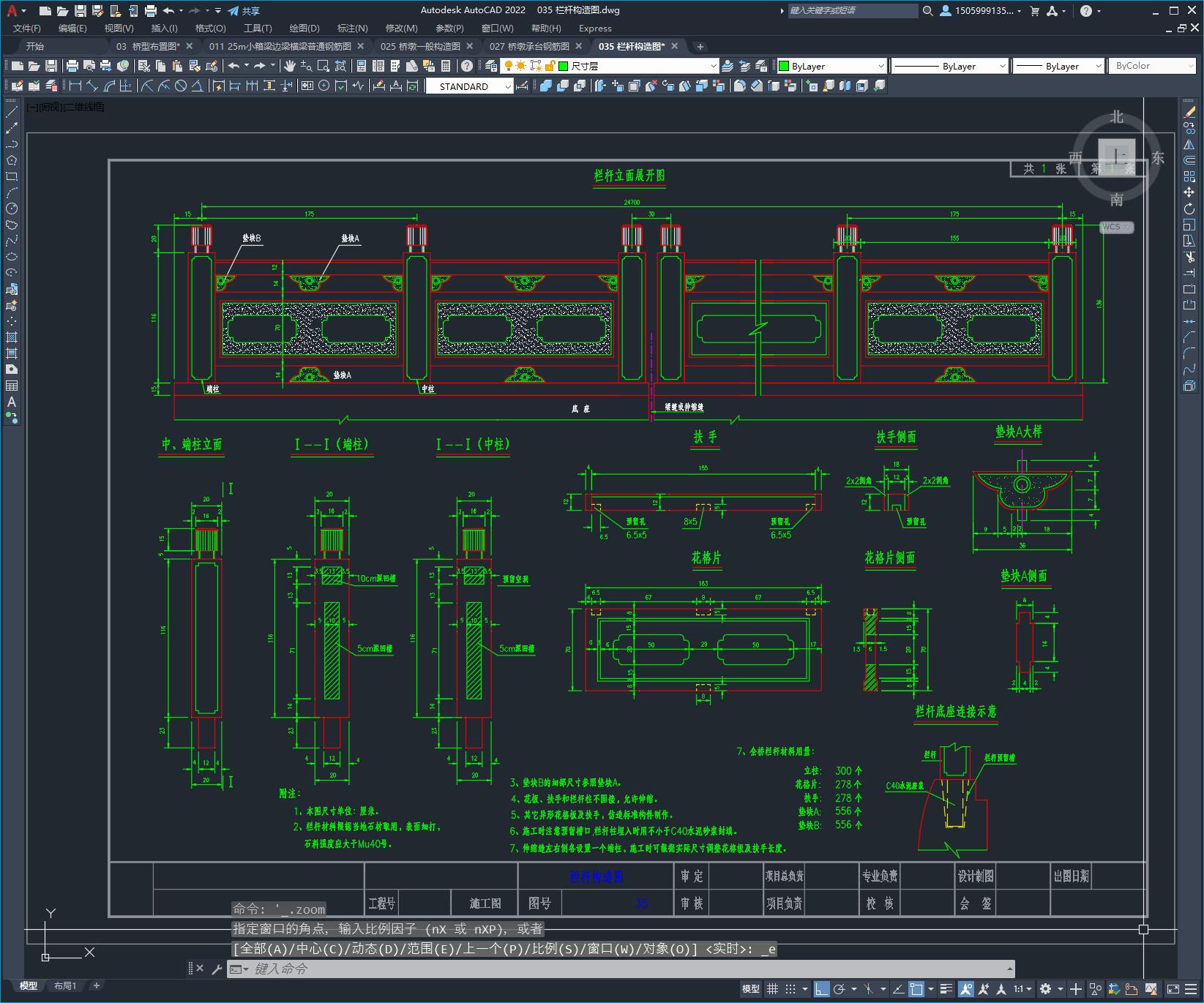This screenshot has height=1003, width=1204.
Task: Select Linear Dimension tool
Action: pyautogui.click(x=75, y=86)
